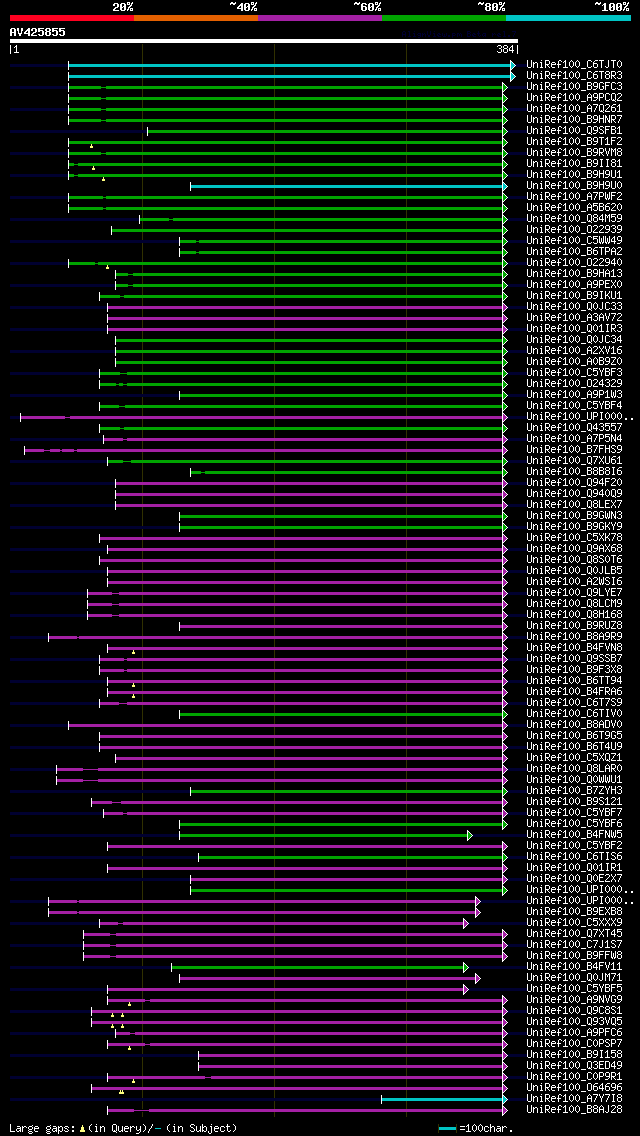640x1136 pixels.
Task: Open the UniRef100_Q9SFB1 hit label
Action: pyautogui.click(x=574, y=130)
